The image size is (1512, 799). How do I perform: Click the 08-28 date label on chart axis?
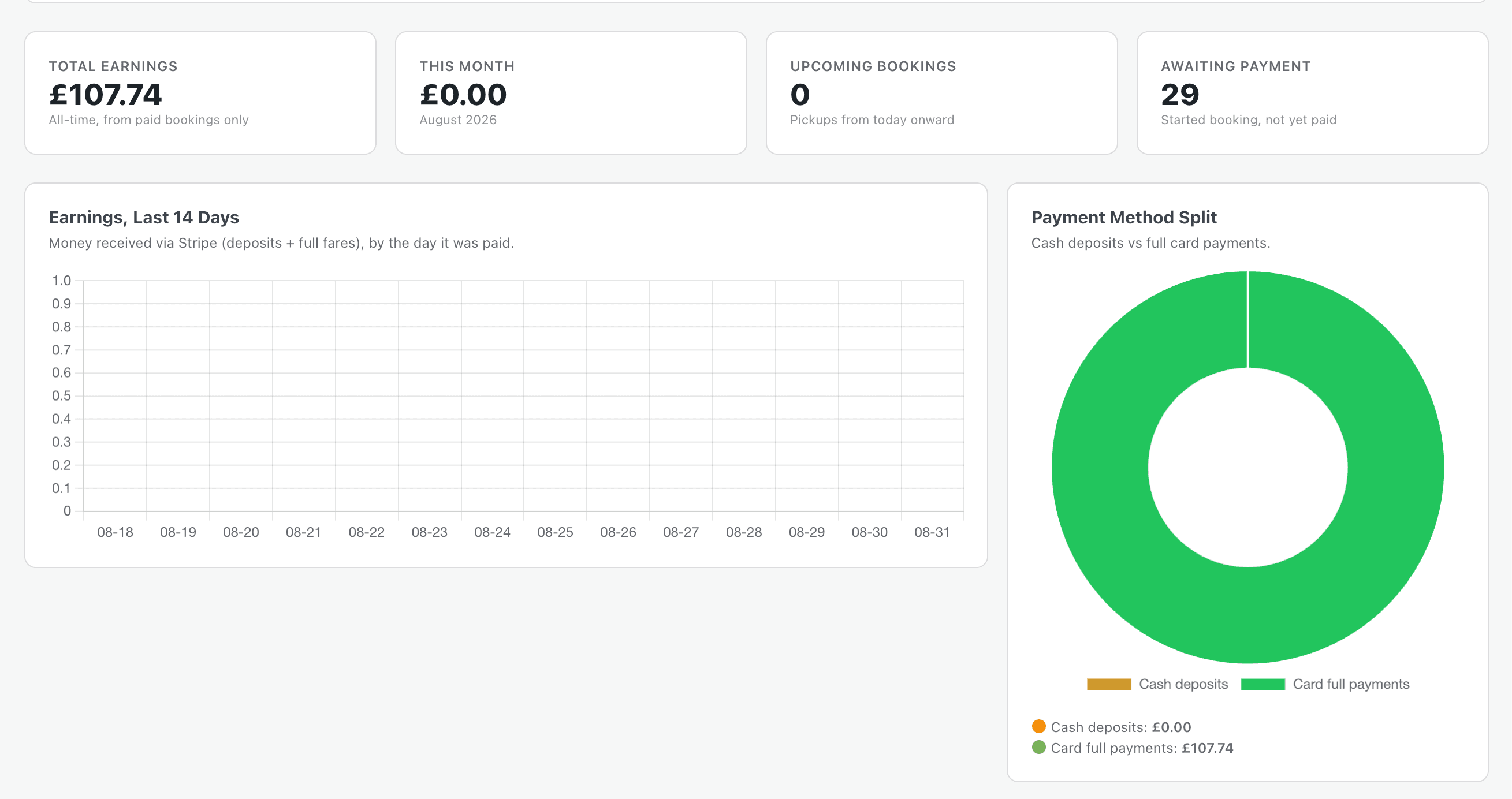pos(744,532)
